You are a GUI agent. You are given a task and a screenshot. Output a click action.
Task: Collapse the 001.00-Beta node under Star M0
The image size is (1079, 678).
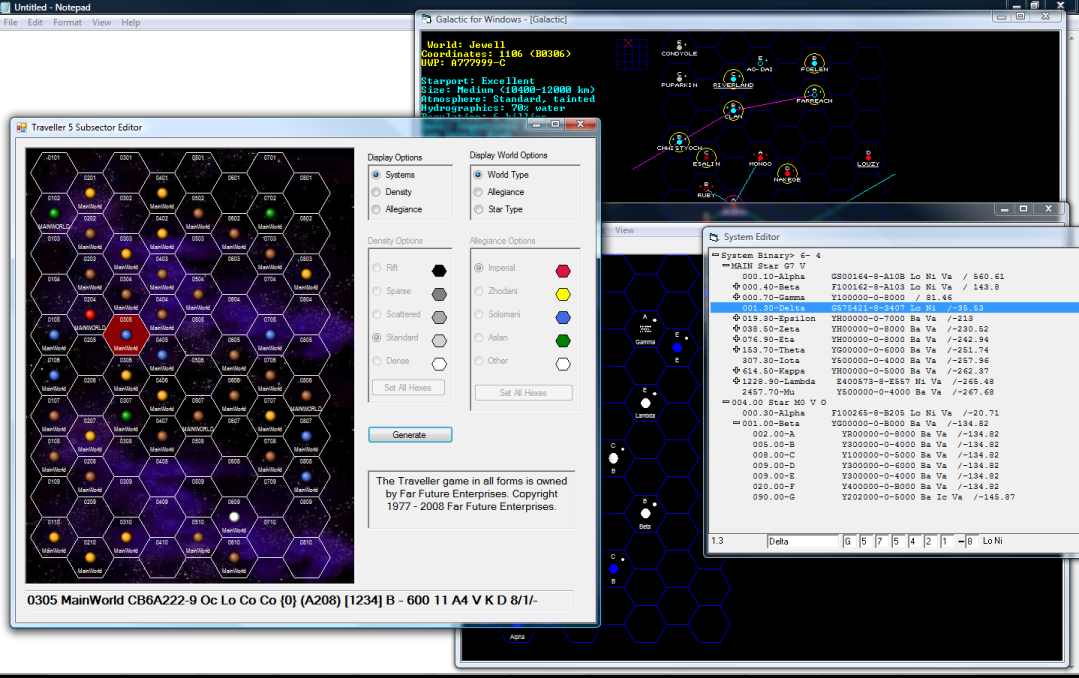tap(736, 423)
